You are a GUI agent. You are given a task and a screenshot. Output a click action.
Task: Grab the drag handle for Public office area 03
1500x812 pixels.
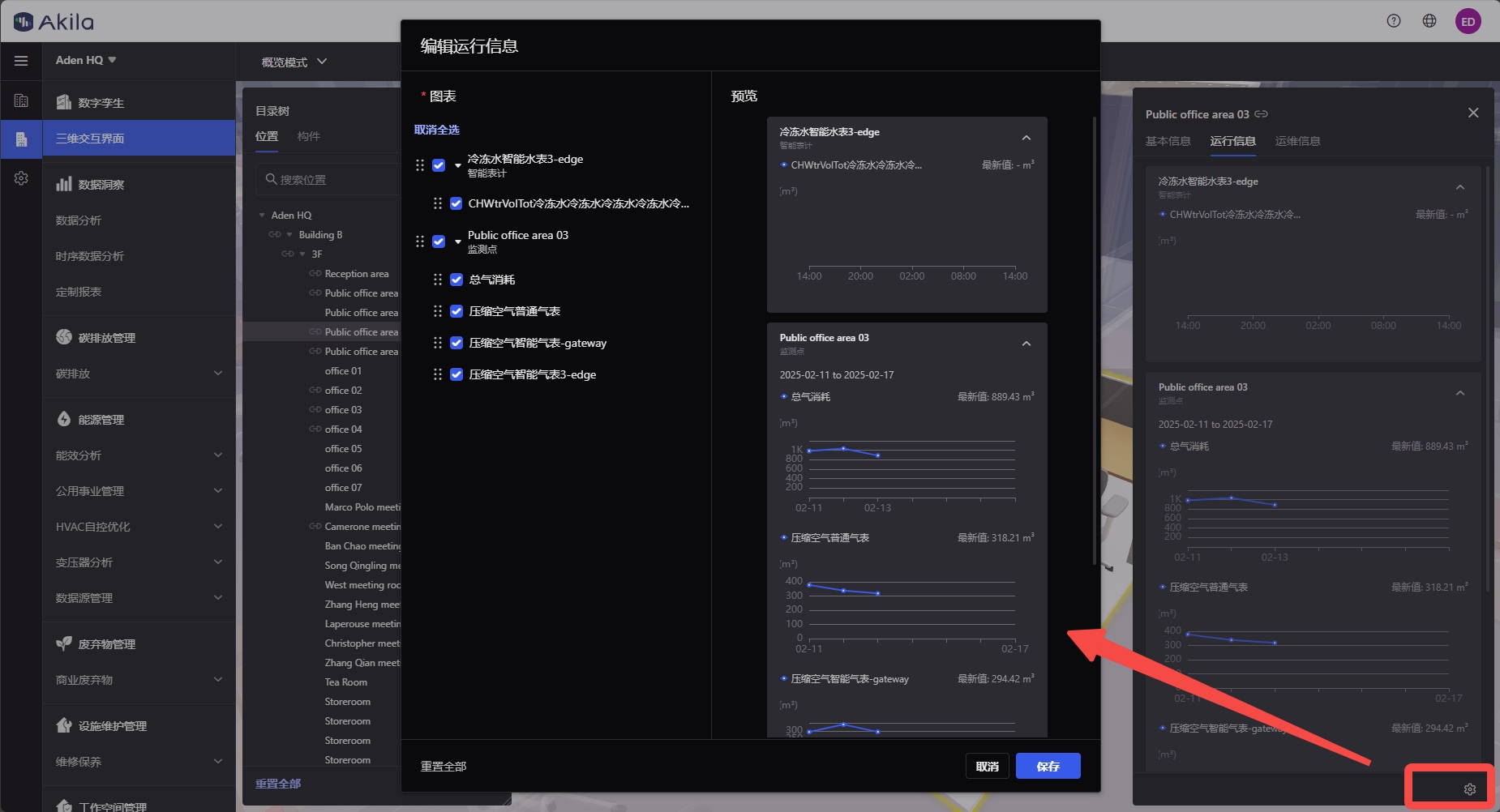coord(420,241)
